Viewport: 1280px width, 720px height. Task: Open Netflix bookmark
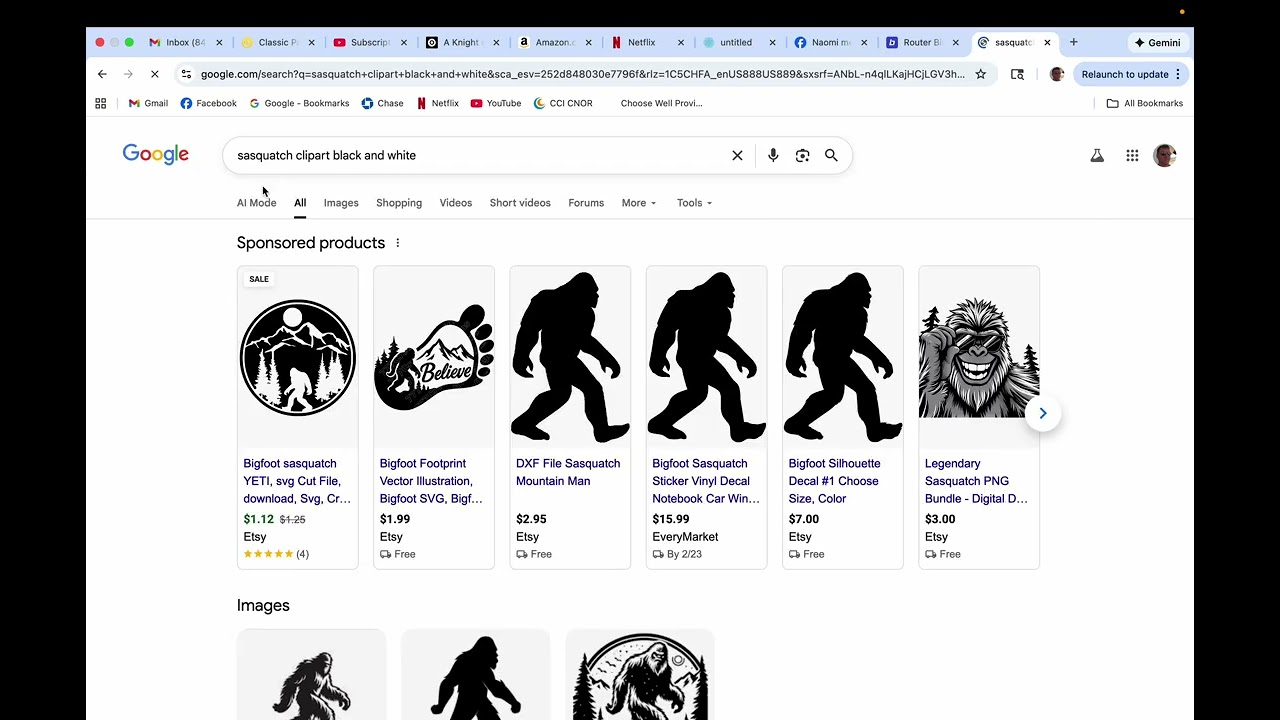(x=437, y=103)
